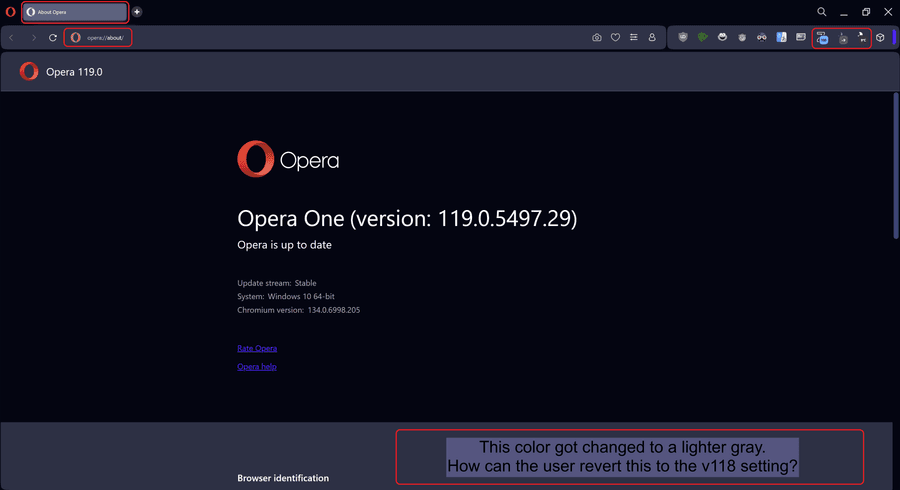The width and height of the screenshot is (900, 490).
Task: Click the extension icon with blue badge
Action: pyautogui.click(x=823, y=38)
